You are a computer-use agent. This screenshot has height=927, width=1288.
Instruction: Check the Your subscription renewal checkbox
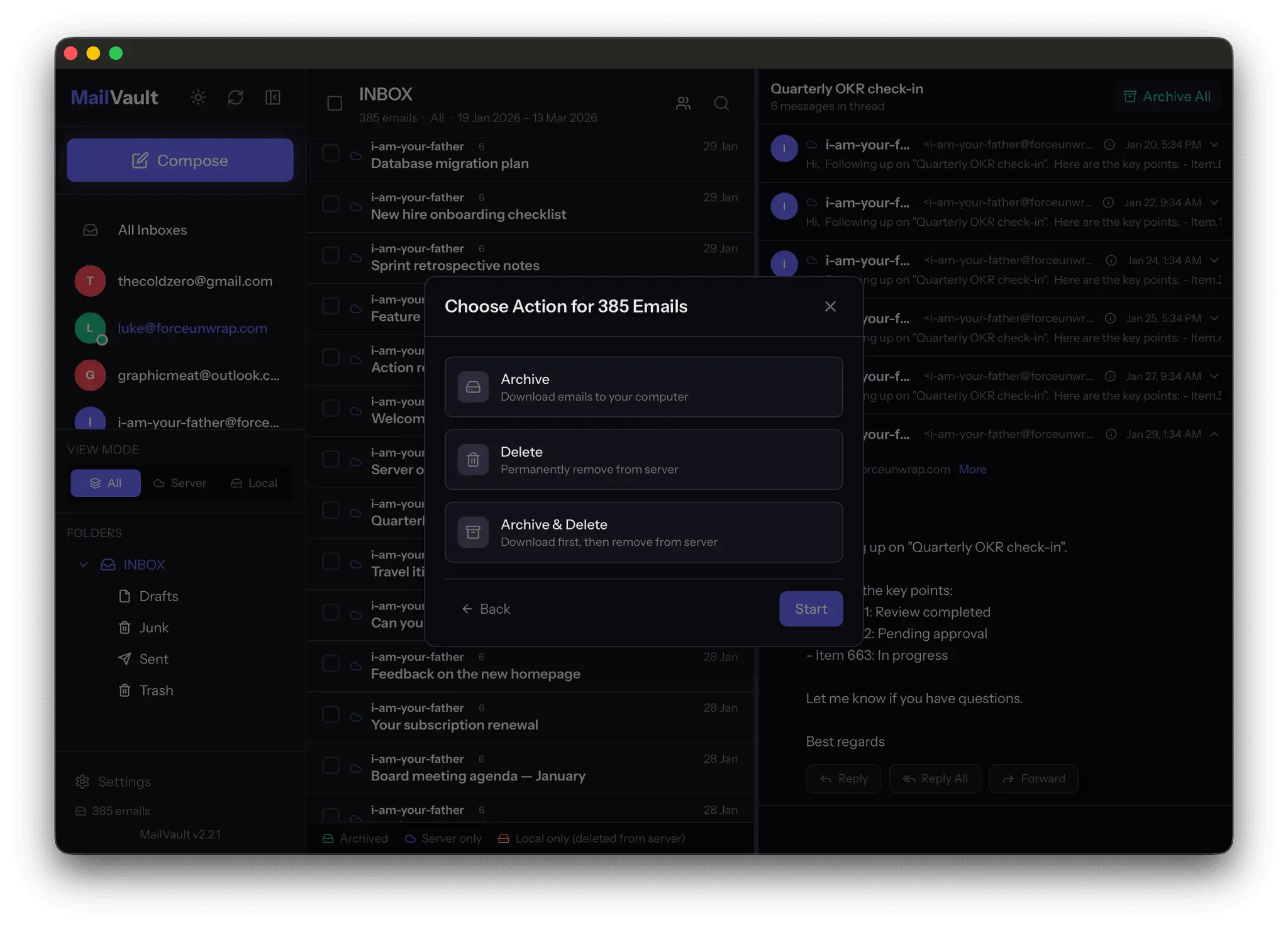[331, 714]
